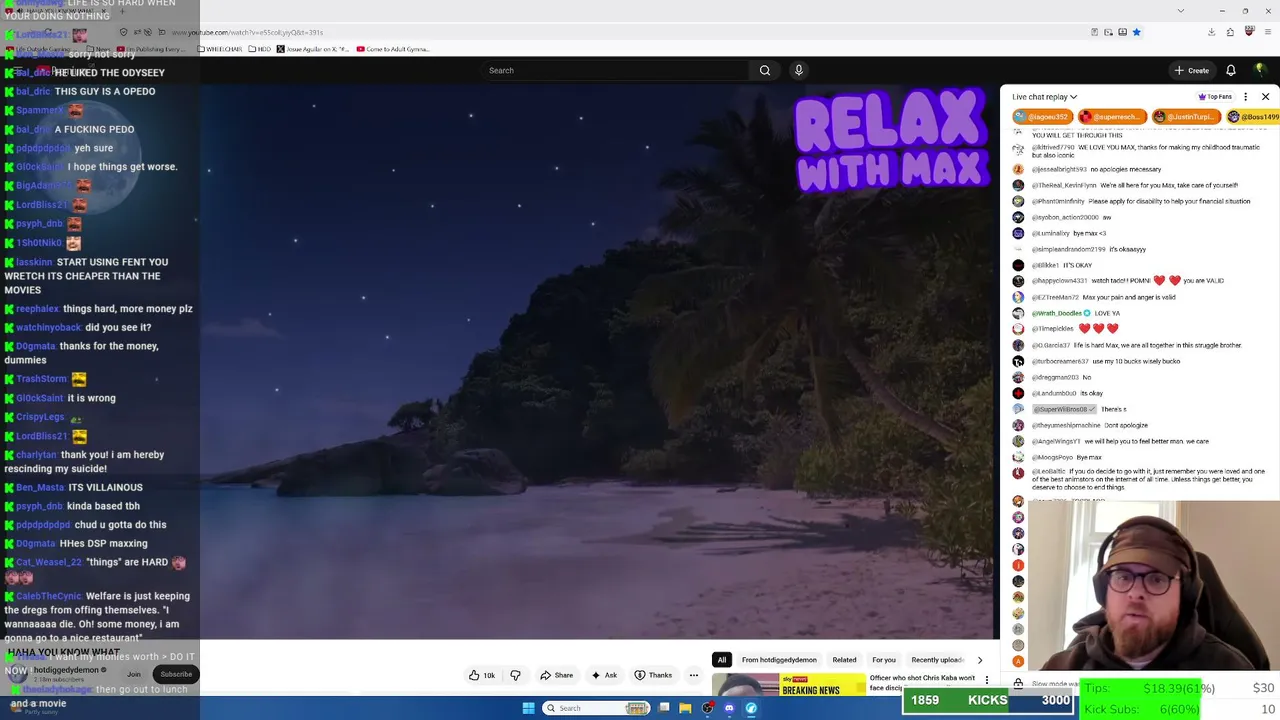Open options for Officer who shot Chris Kaba video

[x=986, y=680]
